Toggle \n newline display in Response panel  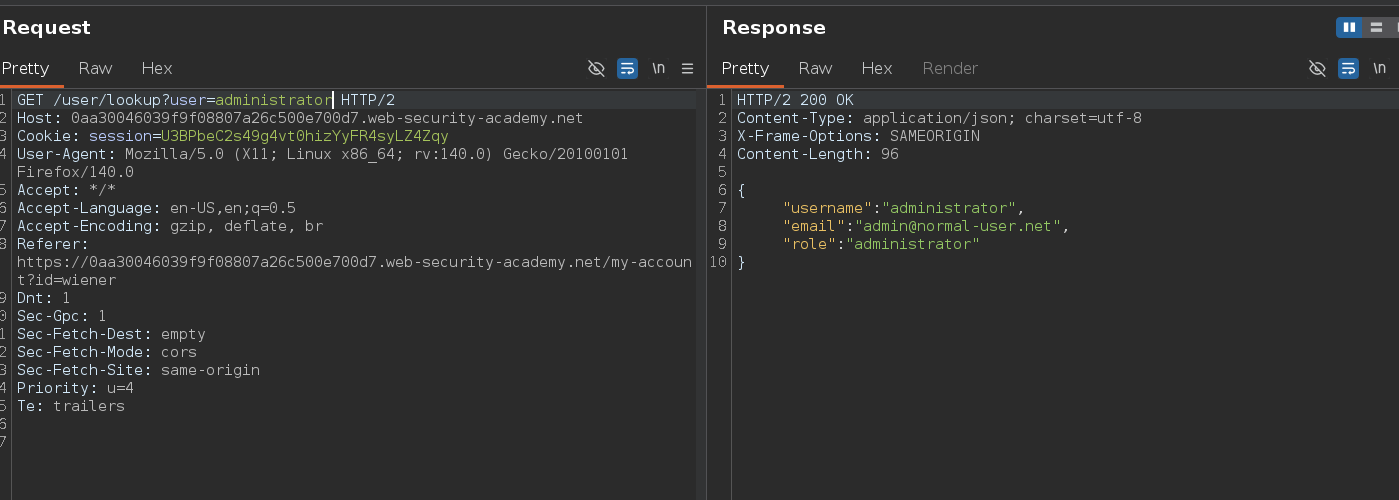1379,68
